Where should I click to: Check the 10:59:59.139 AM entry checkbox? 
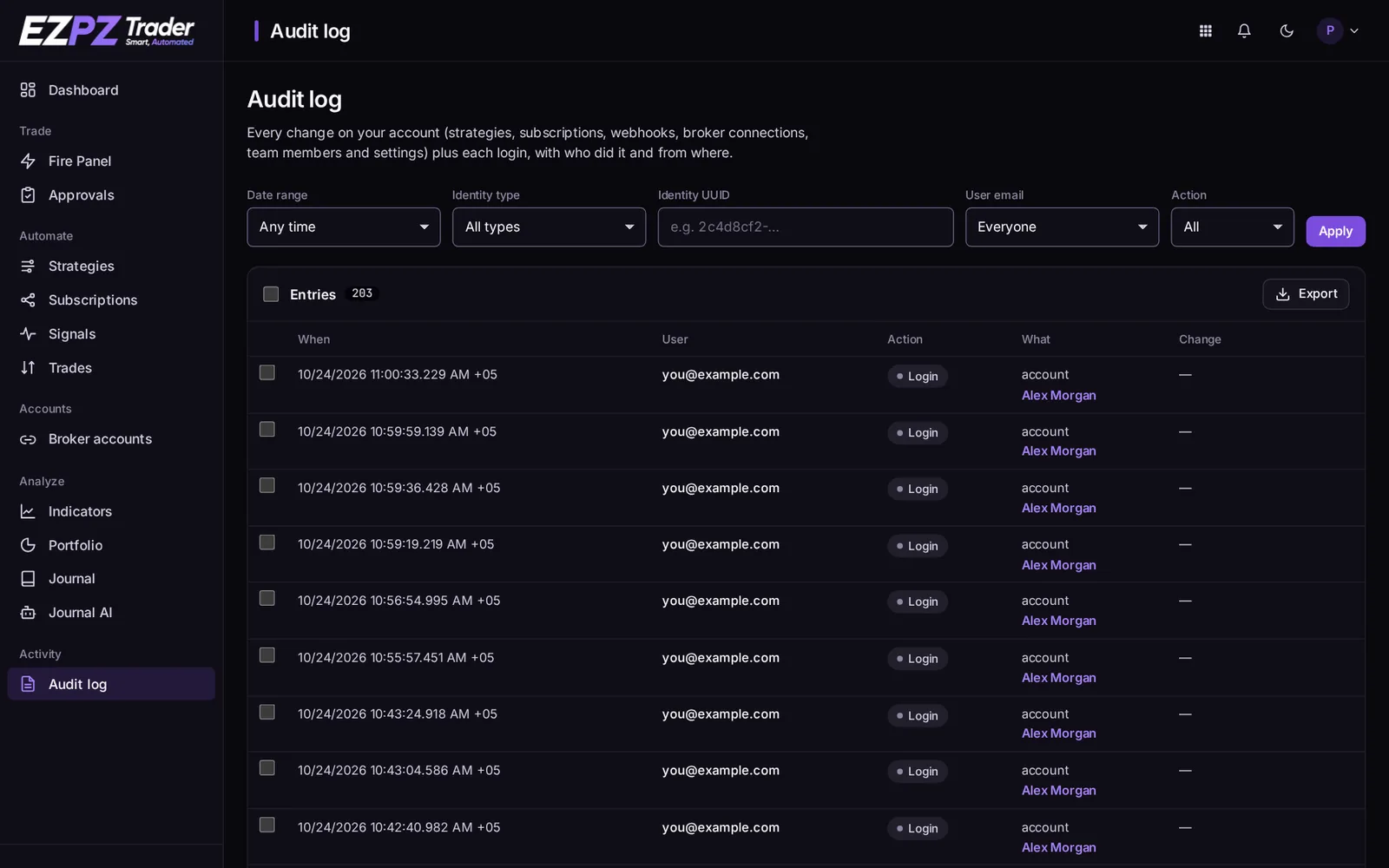pyautogui.click(x=267, y=430)
